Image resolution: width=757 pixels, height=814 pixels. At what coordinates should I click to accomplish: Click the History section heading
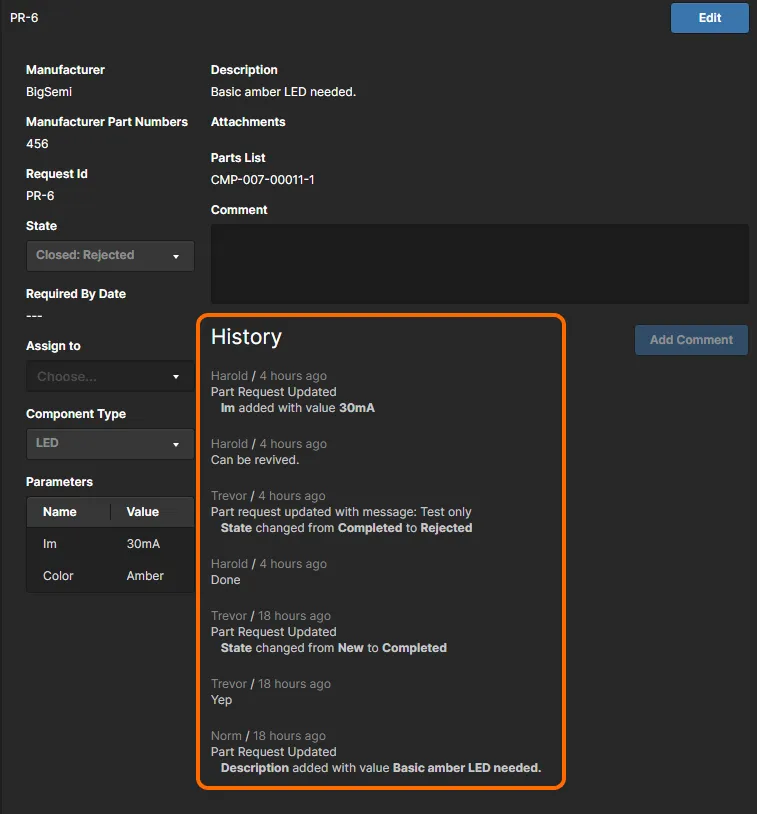point(246,337)
